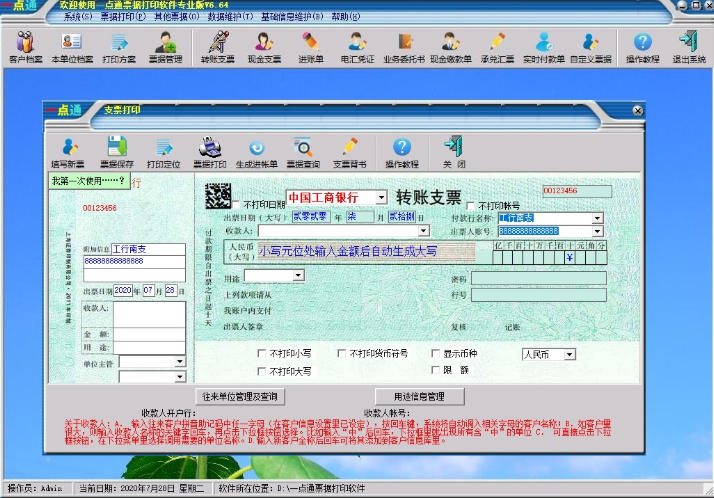Click the 关闭 door icon in the dialog

point(454,152)
